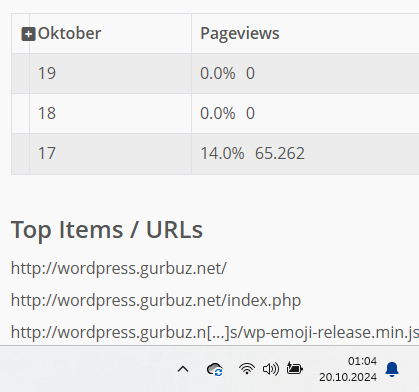Open the Wi-Fi network tray icon
The width and height of the screenshot is (419, 392).
tap(247, 369)
